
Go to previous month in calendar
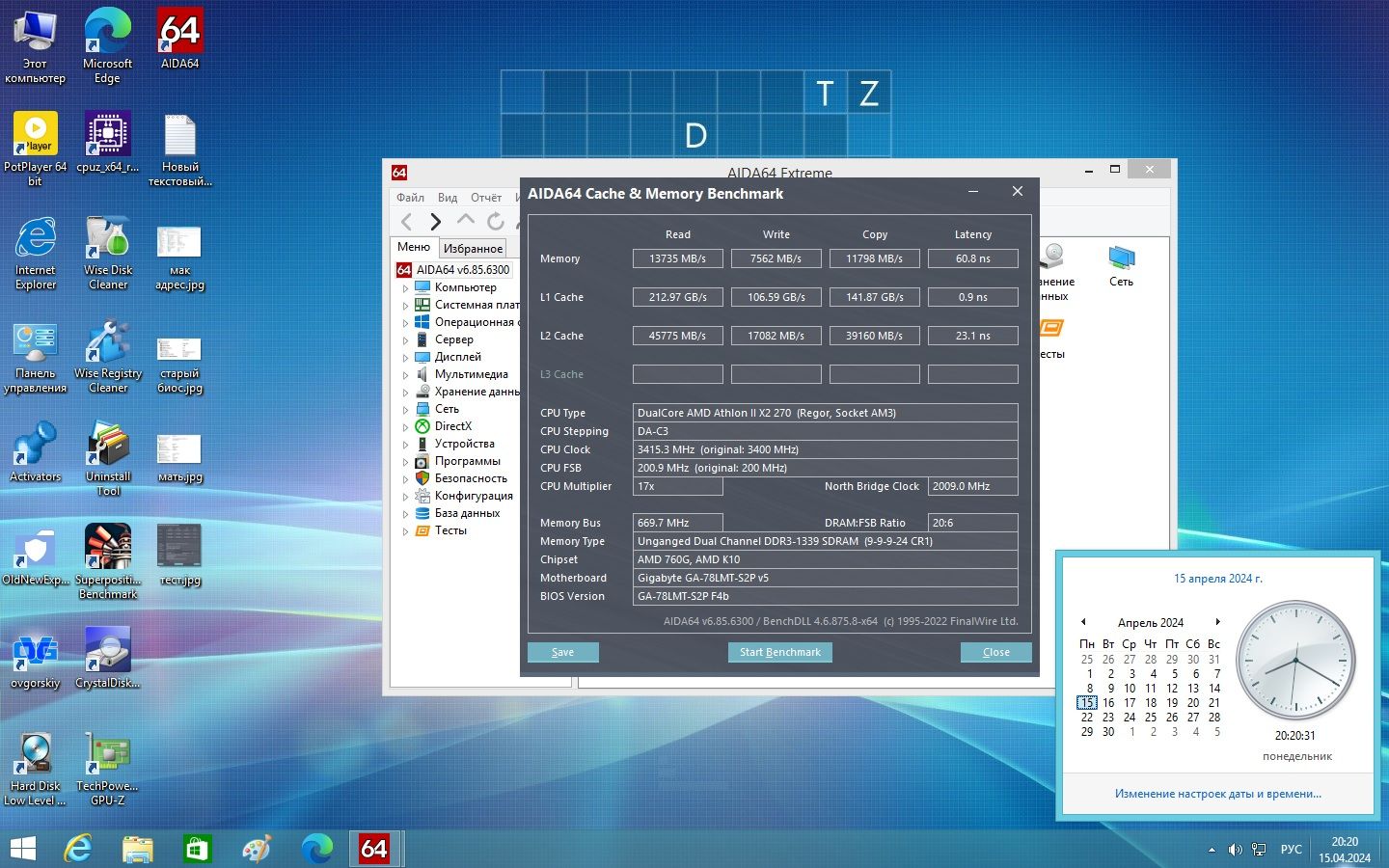point(1083,622)
